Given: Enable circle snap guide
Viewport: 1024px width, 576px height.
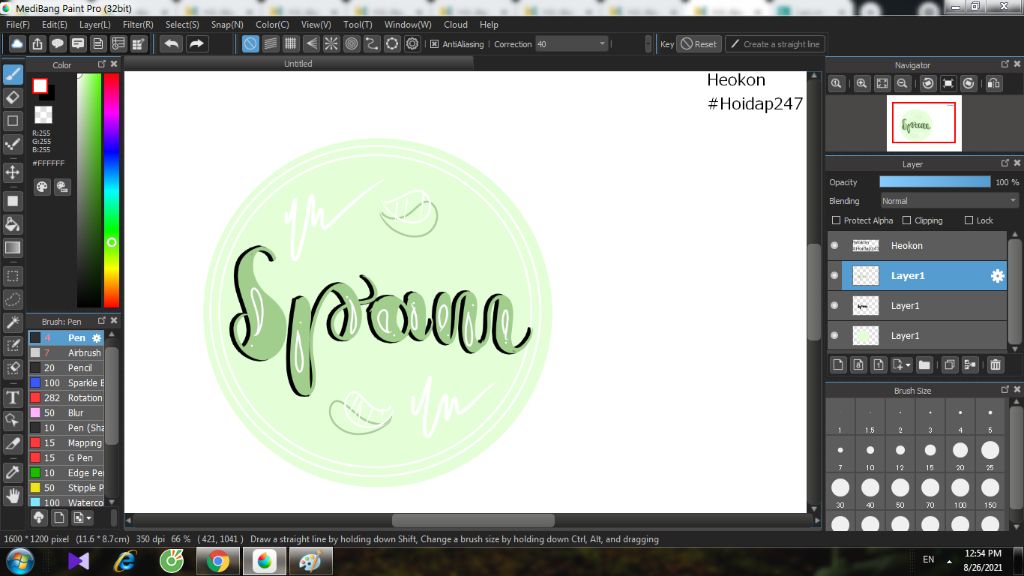Looking at the screenshot, I should click(351, 44).
